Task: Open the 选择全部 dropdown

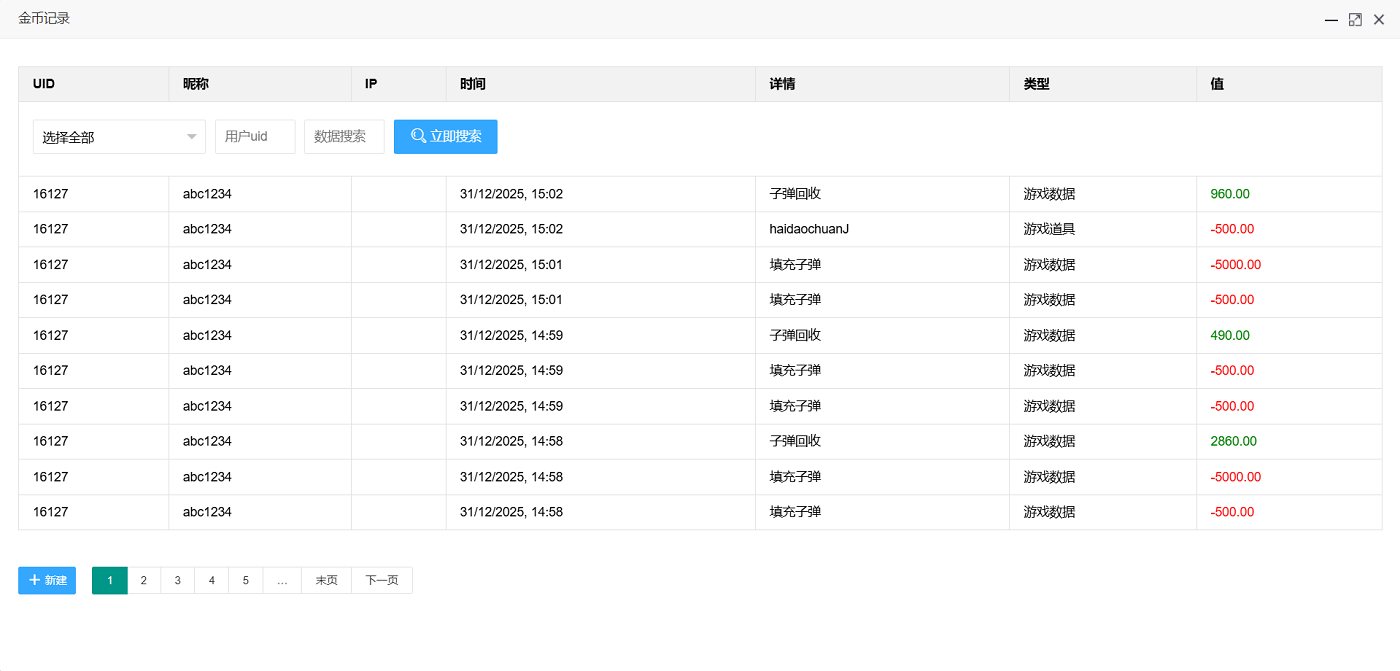Action: pyautogui.click(x=119, y=137)
